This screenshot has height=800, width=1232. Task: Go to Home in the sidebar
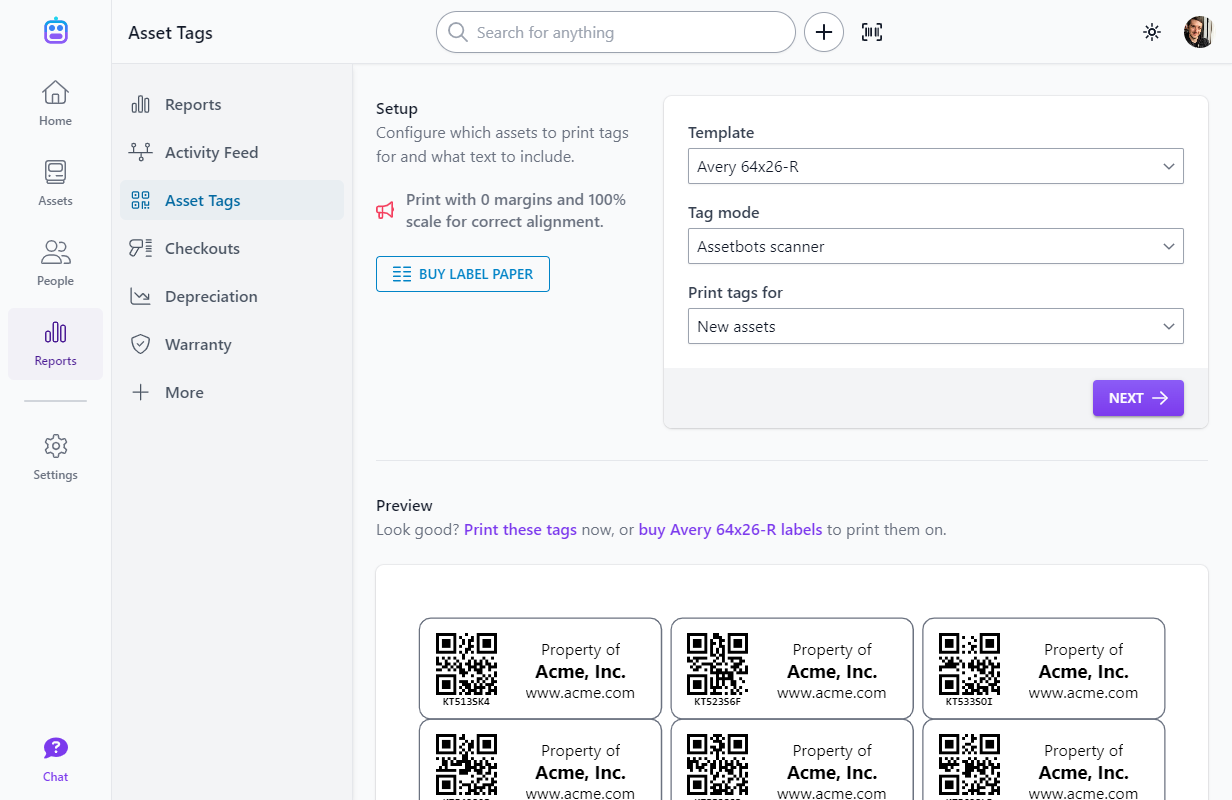pyautogui.click(x=55, y=103)
